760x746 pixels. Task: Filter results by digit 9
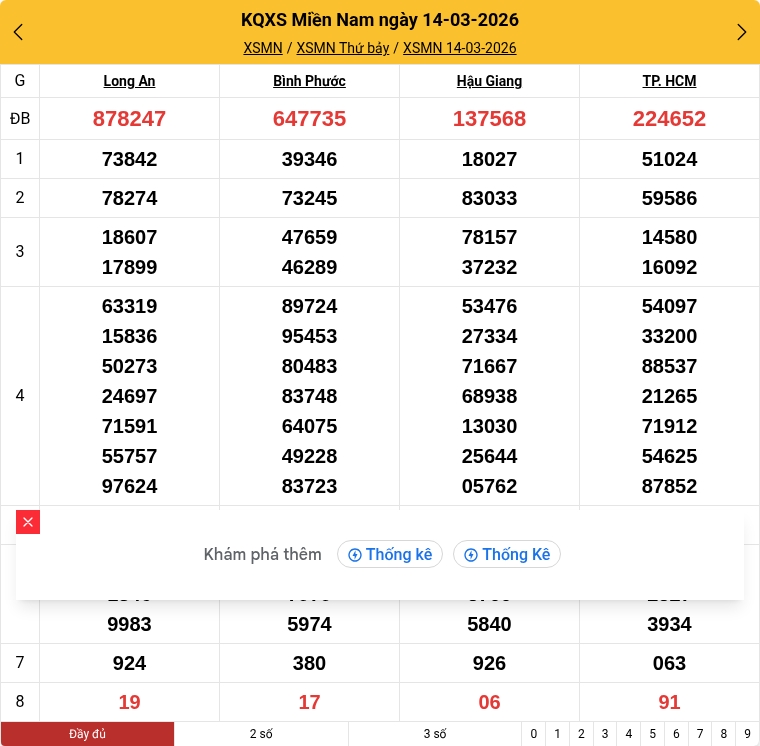pyautogui.click(x=747, y=734)
